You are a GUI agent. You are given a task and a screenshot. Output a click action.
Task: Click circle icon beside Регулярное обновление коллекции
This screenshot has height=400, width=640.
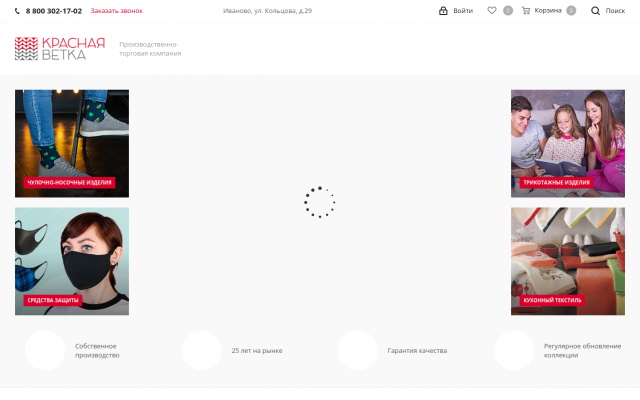(514, 350)
